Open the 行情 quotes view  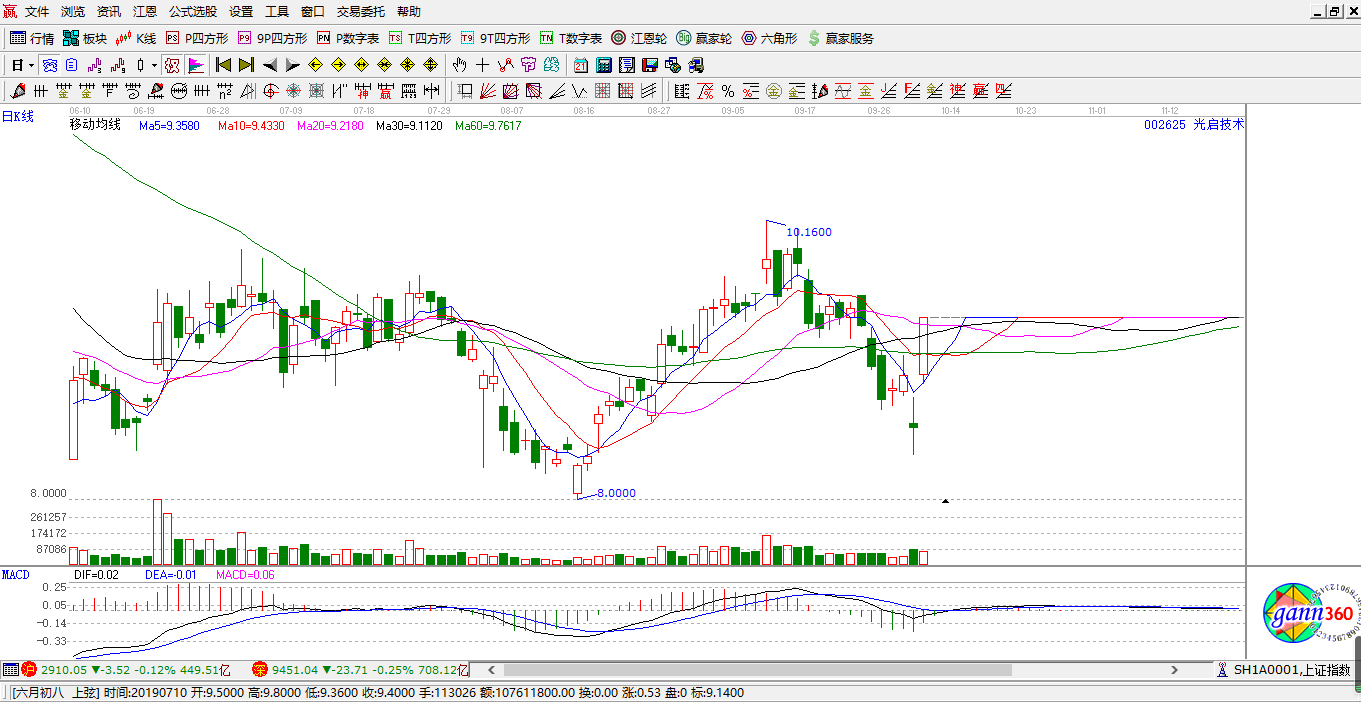coord(32,38)
